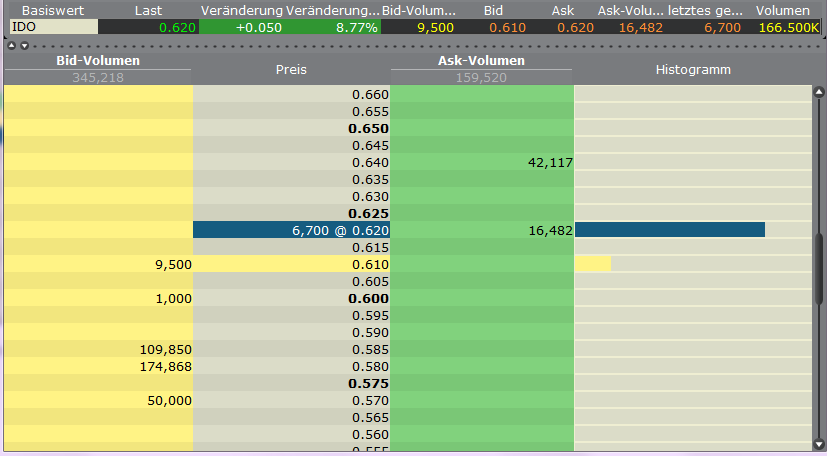Click the 0.565 price level
This screenshot has width=827, height=456.
click(x=370, y=417)
